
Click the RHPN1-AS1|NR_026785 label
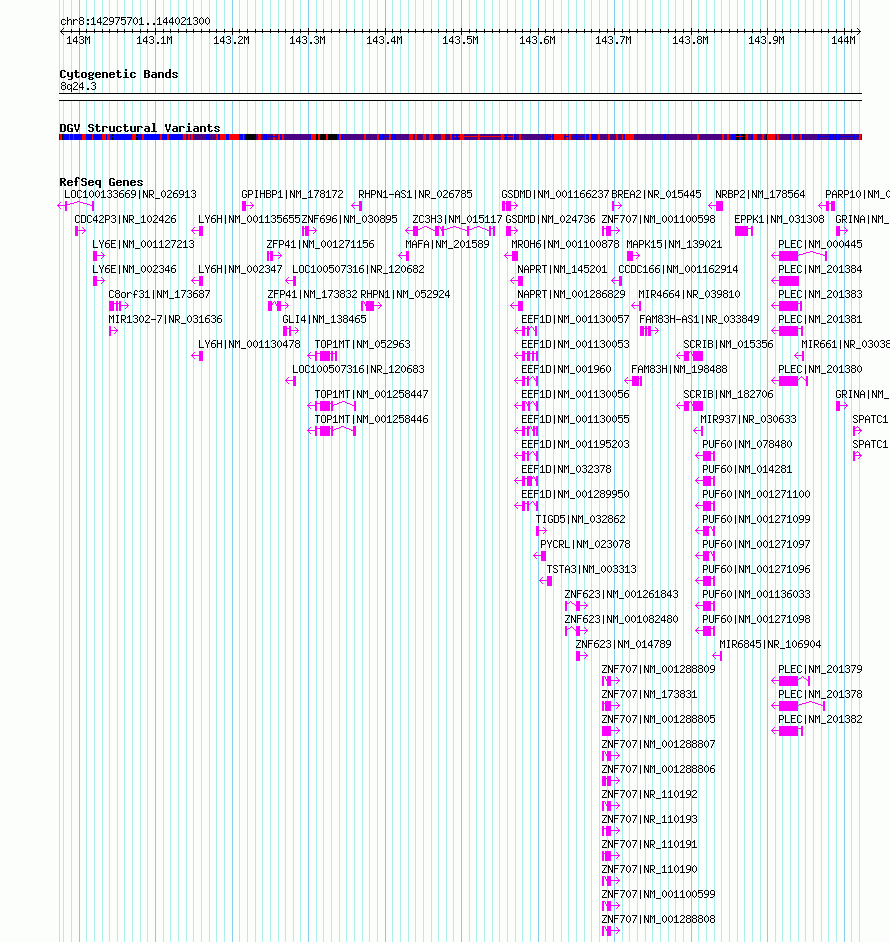[x=415, y=194]
